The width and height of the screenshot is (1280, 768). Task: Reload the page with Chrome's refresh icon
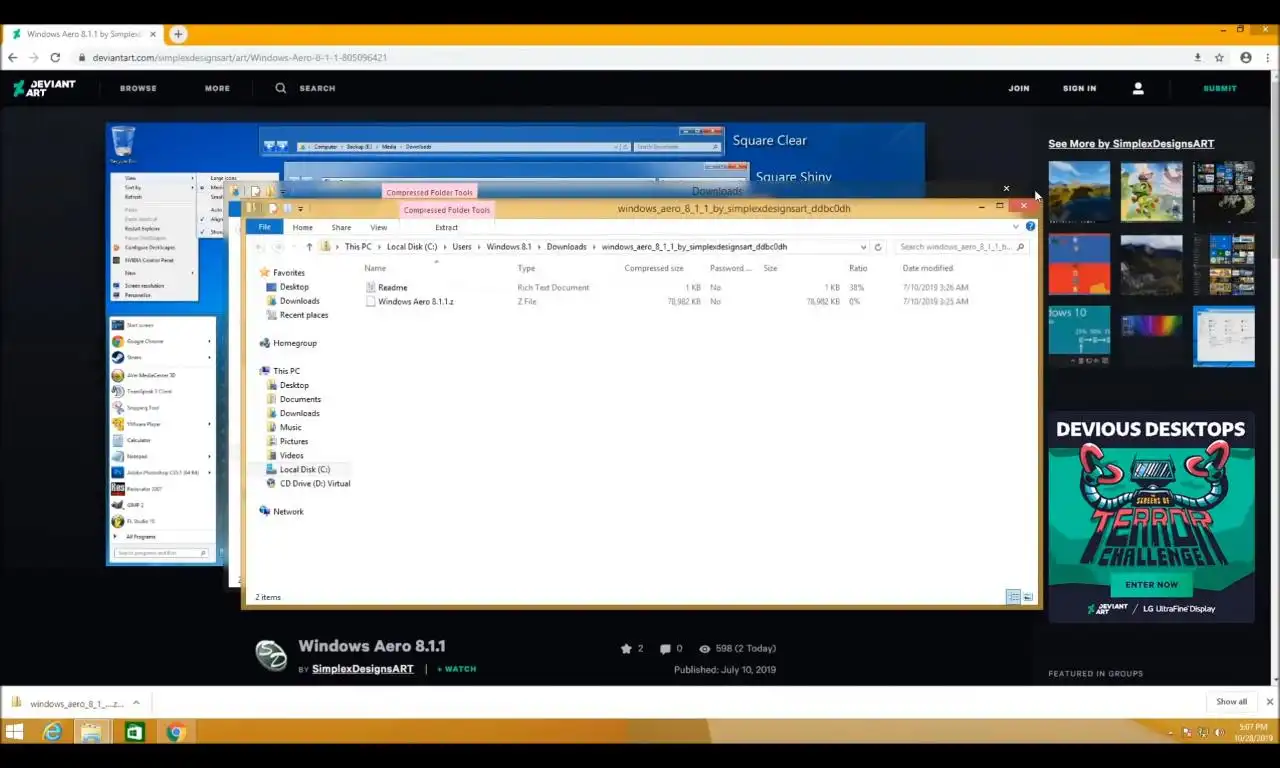(x=55, y=58)
